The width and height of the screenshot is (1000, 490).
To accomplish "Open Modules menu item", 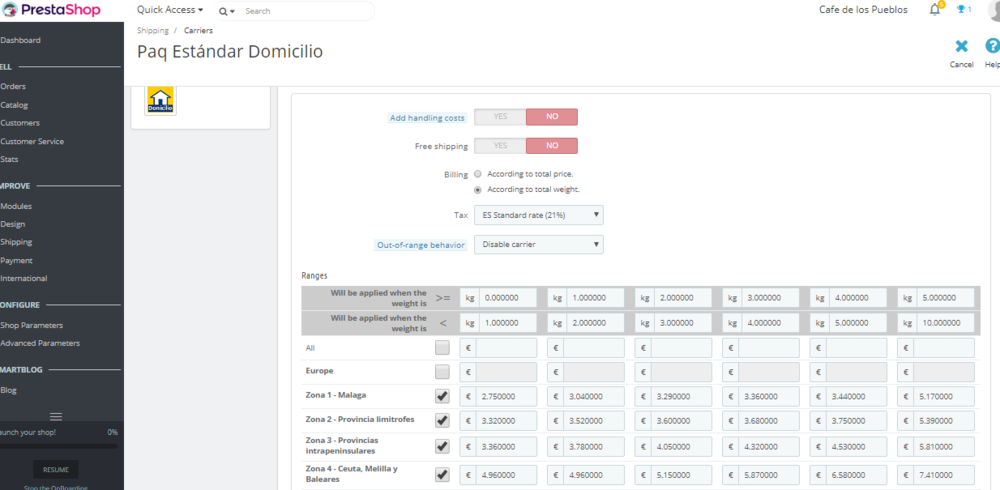I will (16, 206).
